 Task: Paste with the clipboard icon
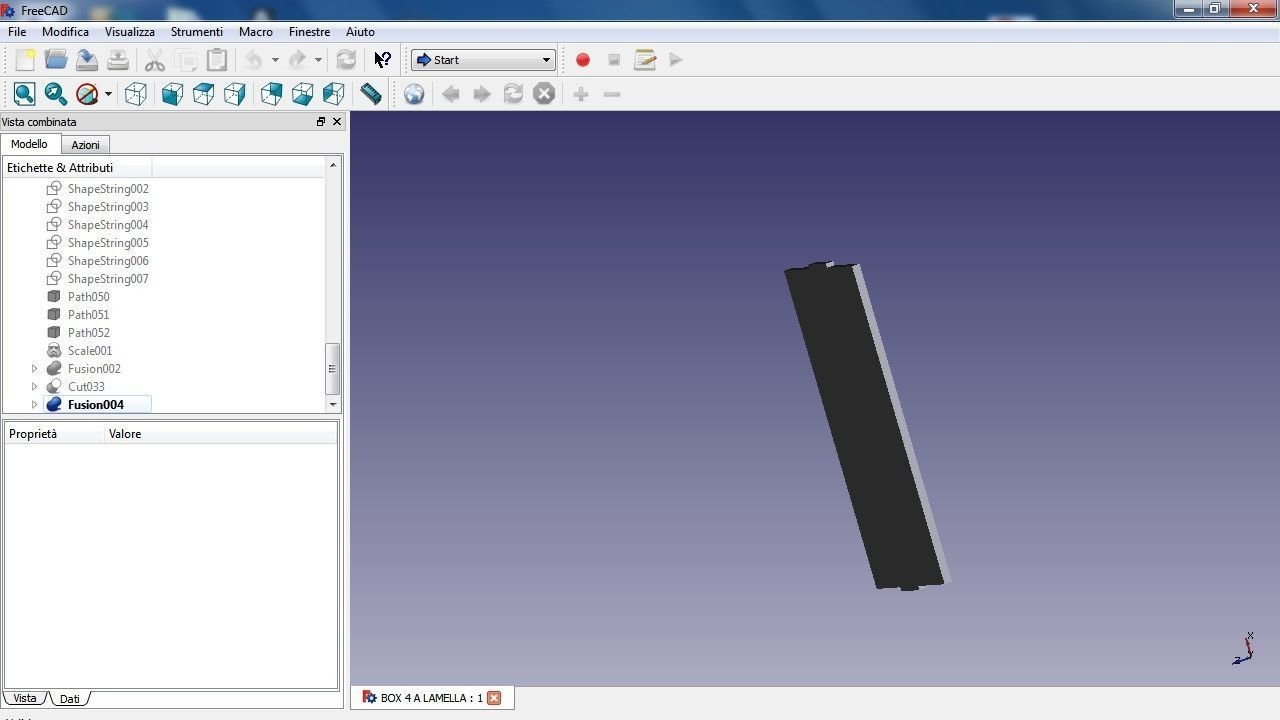[217, 60]
